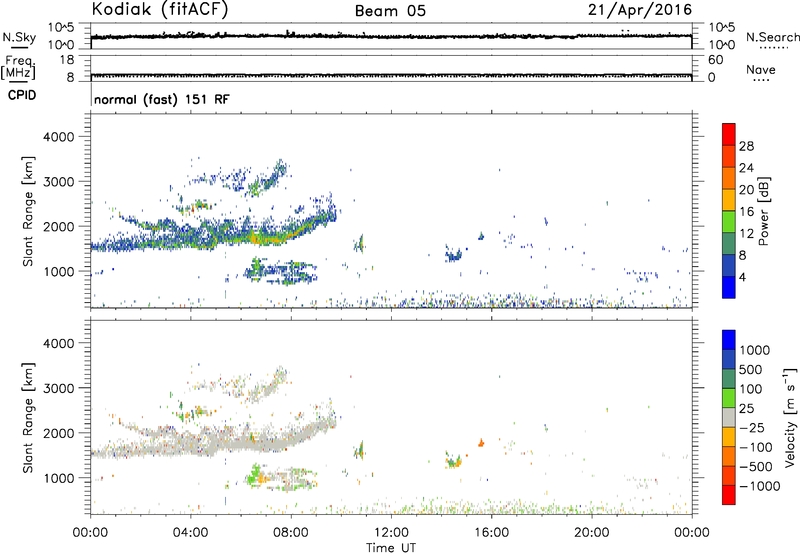This screenshot has height=554, width=800.
Task: Click the '04:00' time axis tick
Action: pyautogui.click(x=190, y=533)
